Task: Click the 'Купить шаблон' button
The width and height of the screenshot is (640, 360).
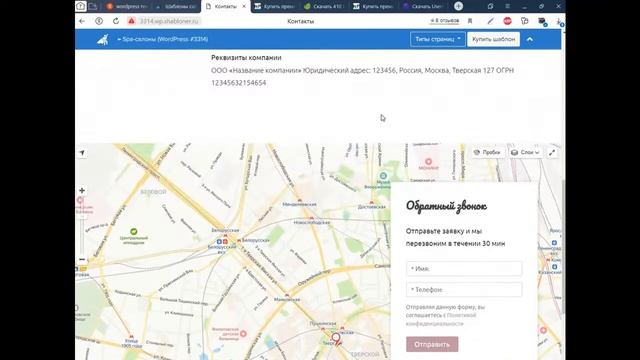Action: (x=493, y=39)
